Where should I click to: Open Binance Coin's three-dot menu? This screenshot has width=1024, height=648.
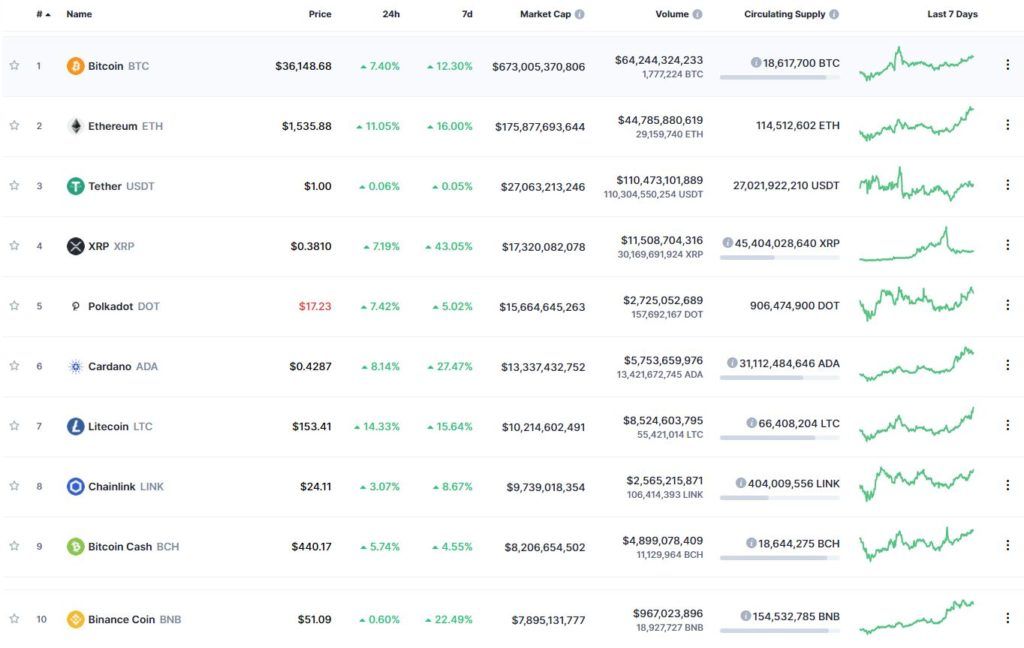click(1008, 618)
